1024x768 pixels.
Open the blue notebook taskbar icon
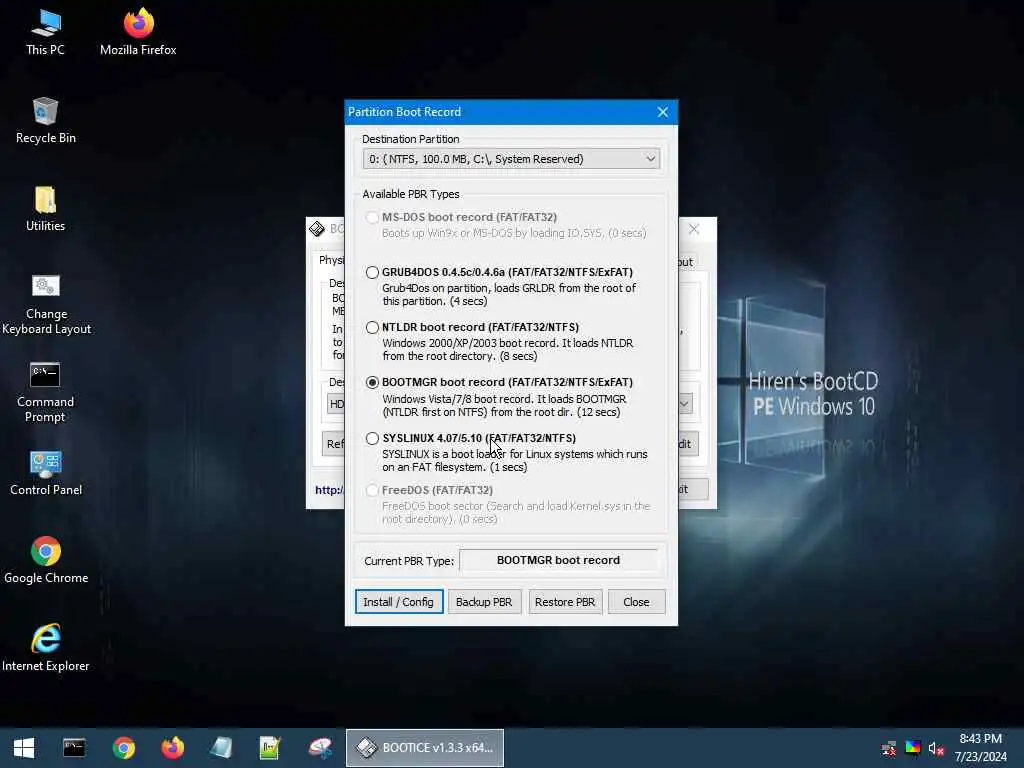(221, 748)
